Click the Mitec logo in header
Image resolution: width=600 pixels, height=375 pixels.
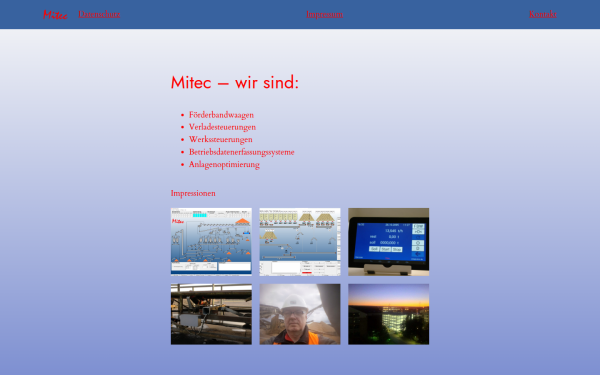click(55, 15)
